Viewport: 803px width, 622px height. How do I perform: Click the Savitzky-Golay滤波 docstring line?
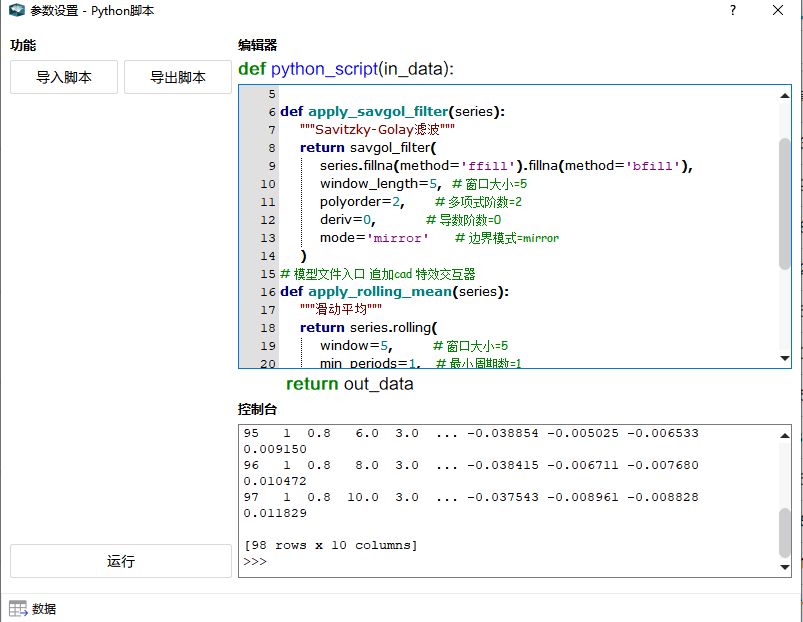pos(377,130)
